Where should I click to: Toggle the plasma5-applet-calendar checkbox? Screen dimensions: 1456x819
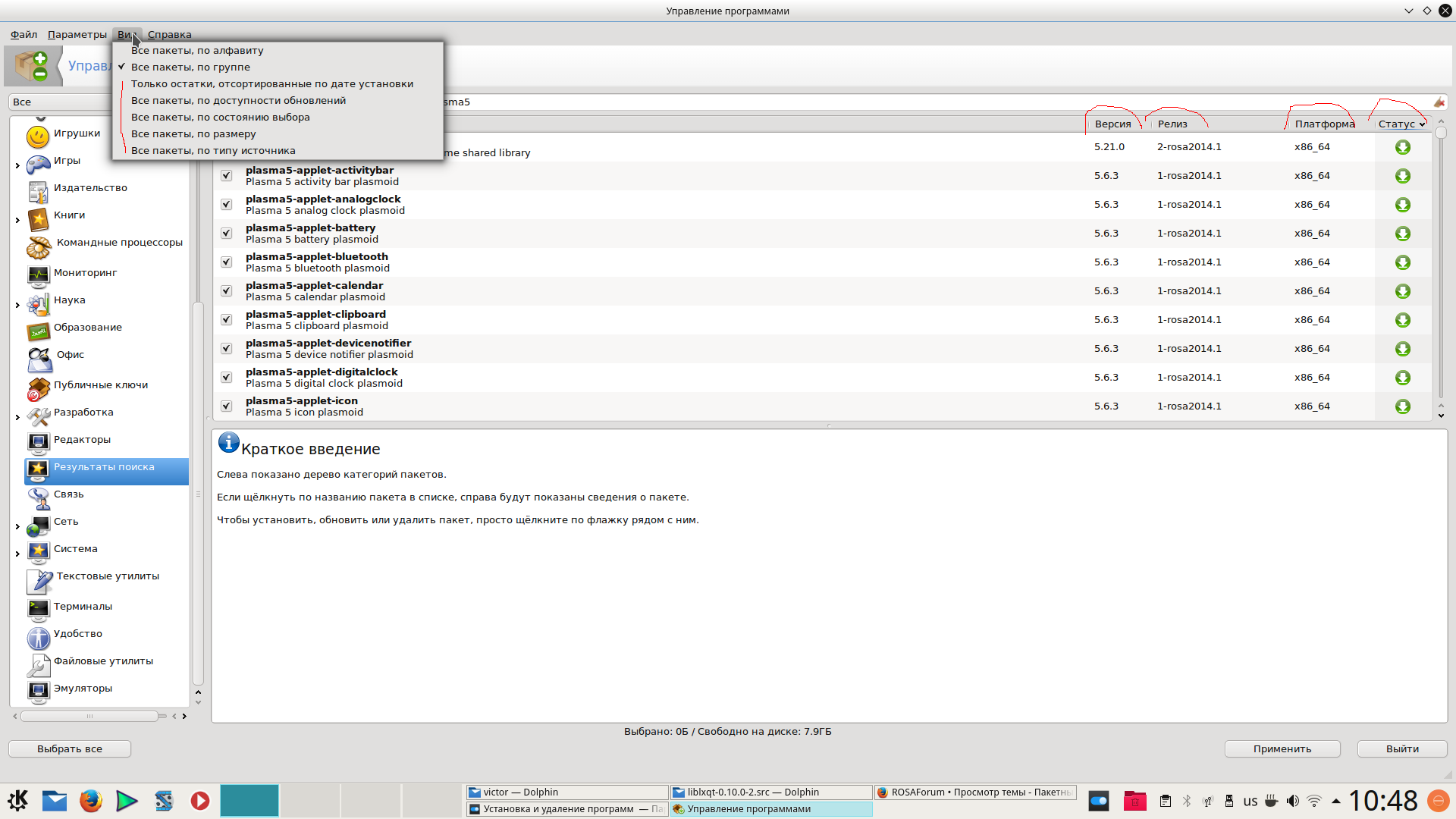(226, 291)
